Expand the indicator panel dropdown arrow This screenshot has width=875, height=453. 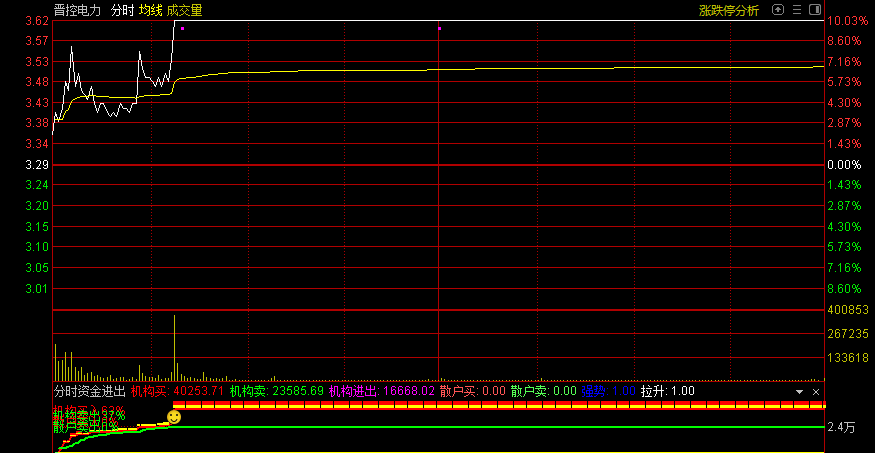(799, 392)
